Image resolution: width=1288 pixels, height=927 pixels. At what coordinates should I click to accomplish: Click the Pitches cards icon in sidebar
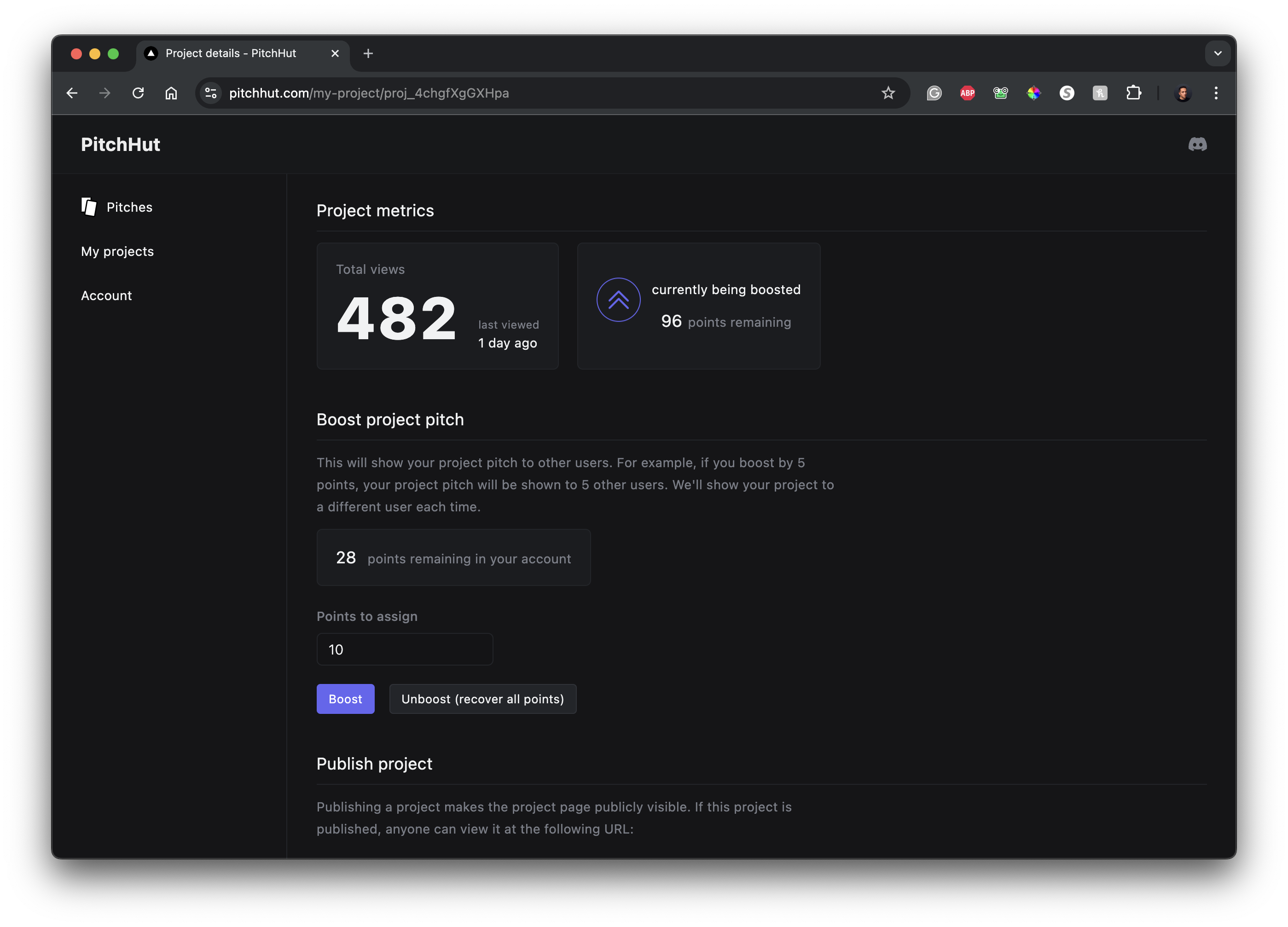(x=88, y=207)
